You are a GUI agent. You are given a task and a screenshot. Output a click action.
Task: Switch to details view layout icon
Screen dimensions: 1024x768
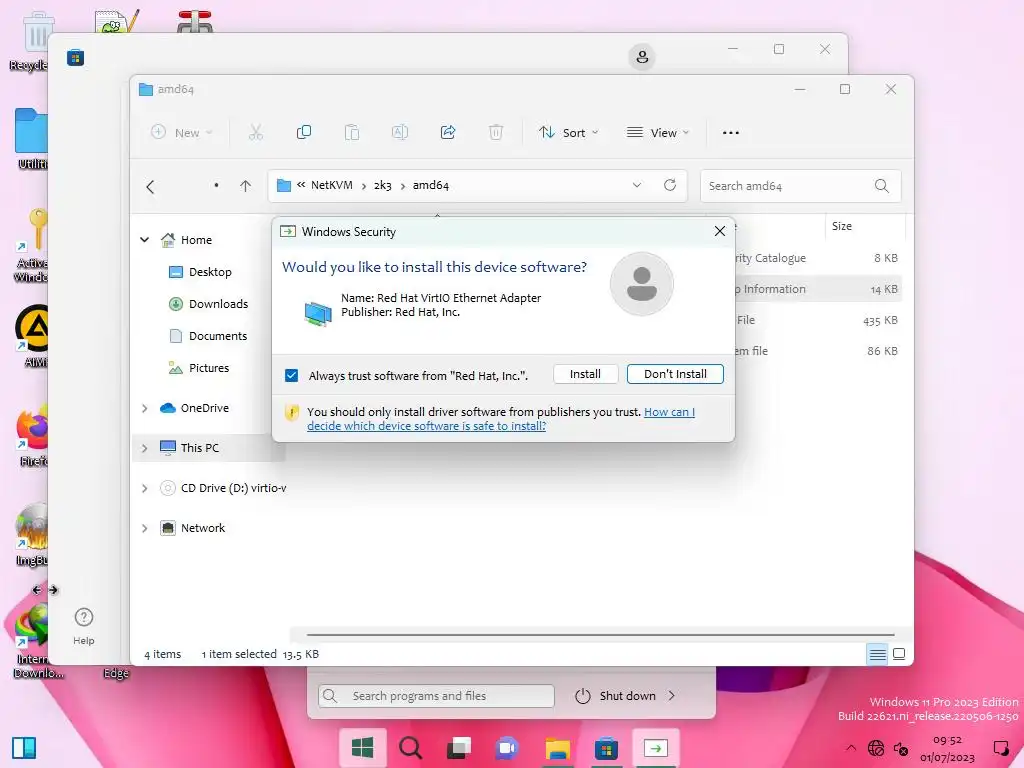tap(878, 654)
